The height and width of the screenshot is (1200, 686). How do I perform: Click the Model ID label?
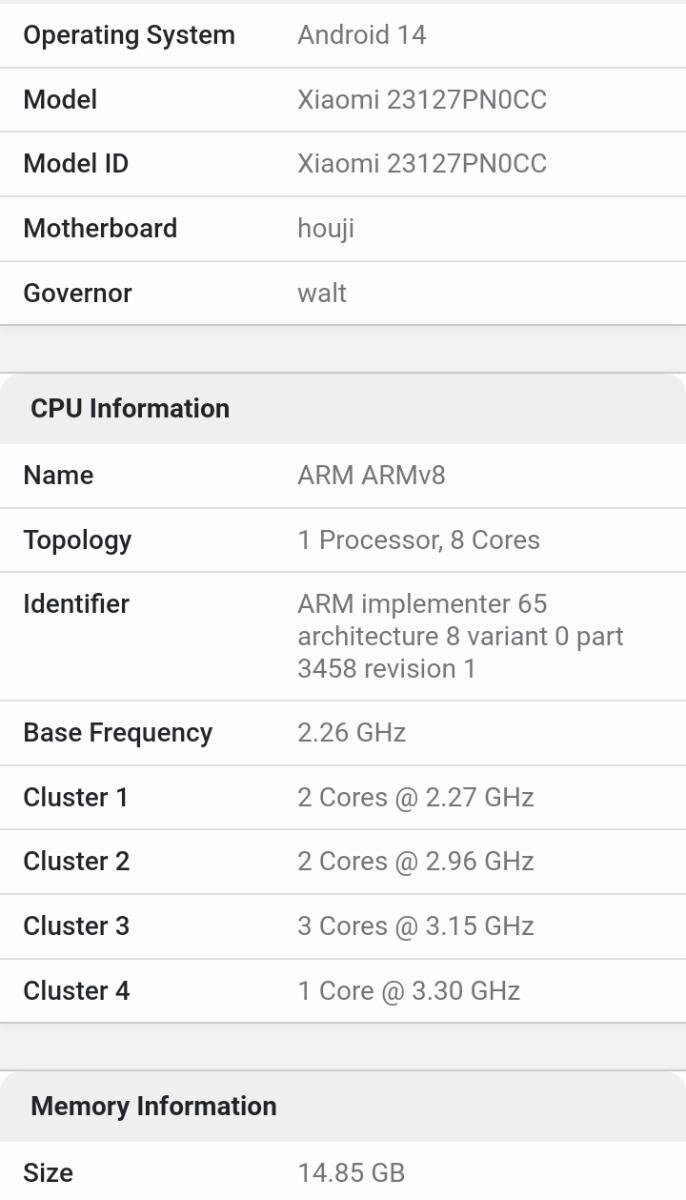pyautogui.click(x=76, y=164)
